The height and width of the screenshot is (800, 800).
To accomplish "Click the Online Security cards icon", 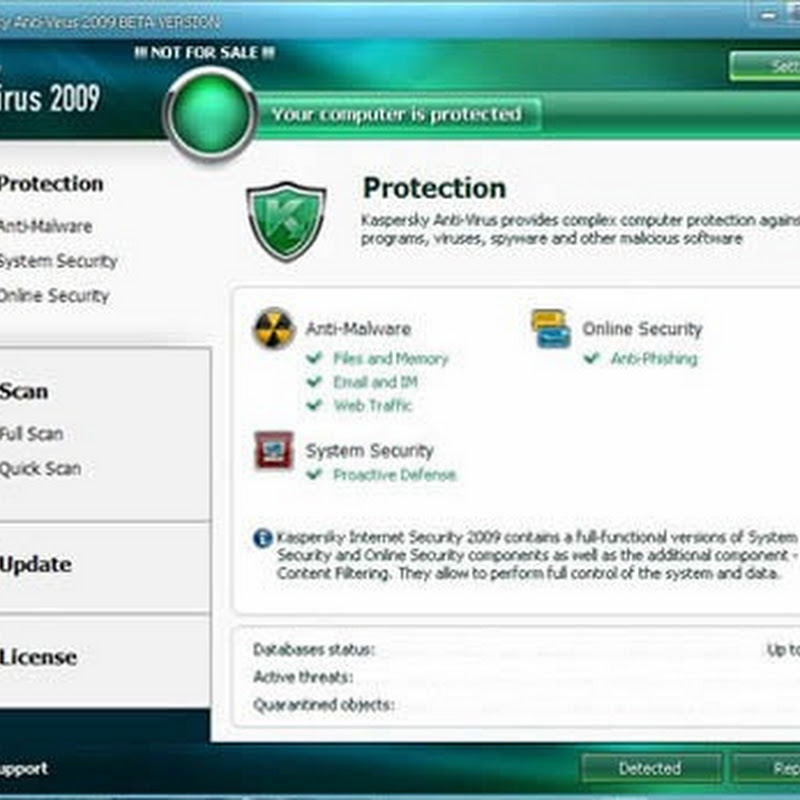I will tap(551, 329).
